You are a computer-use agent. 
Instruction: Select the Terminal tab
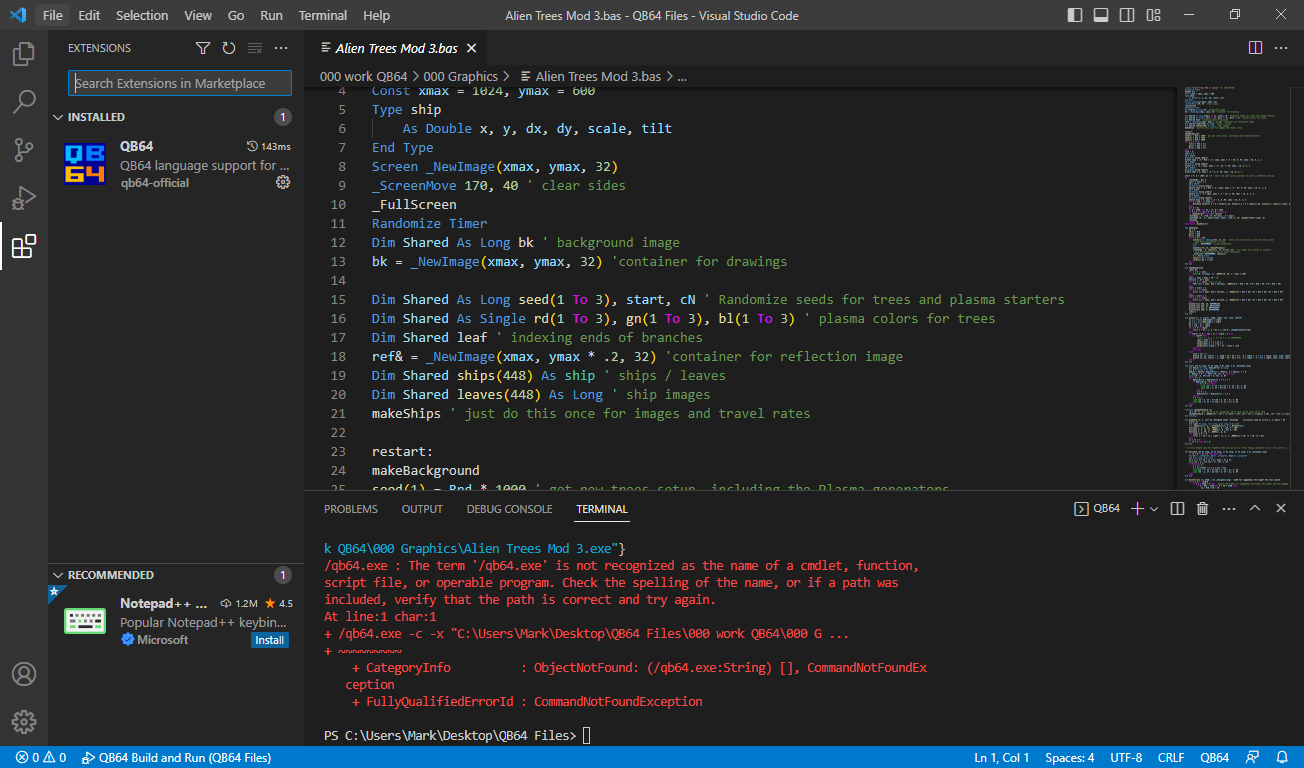click(x=602, y=509)
